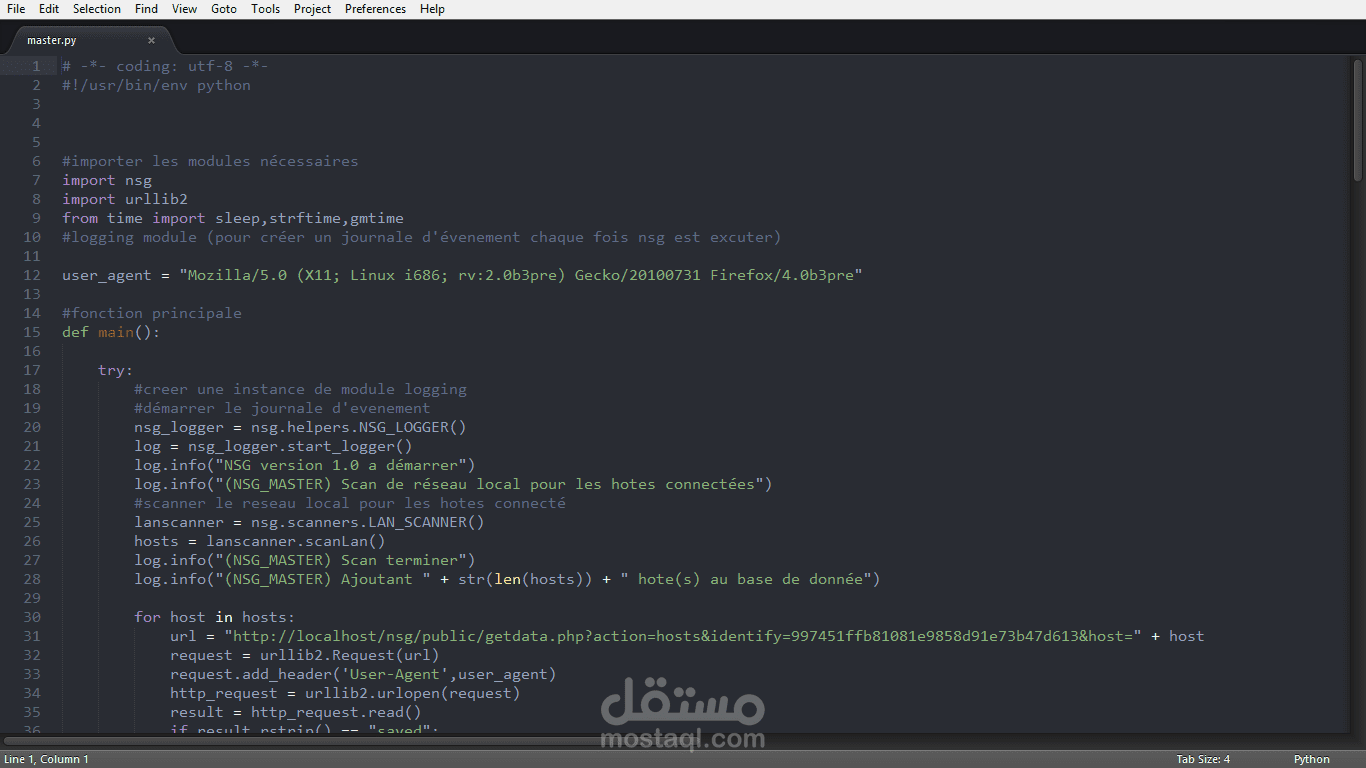Open the Tools menu
This screenshot has height=768, width=1366.
click(x=265, y=9)
